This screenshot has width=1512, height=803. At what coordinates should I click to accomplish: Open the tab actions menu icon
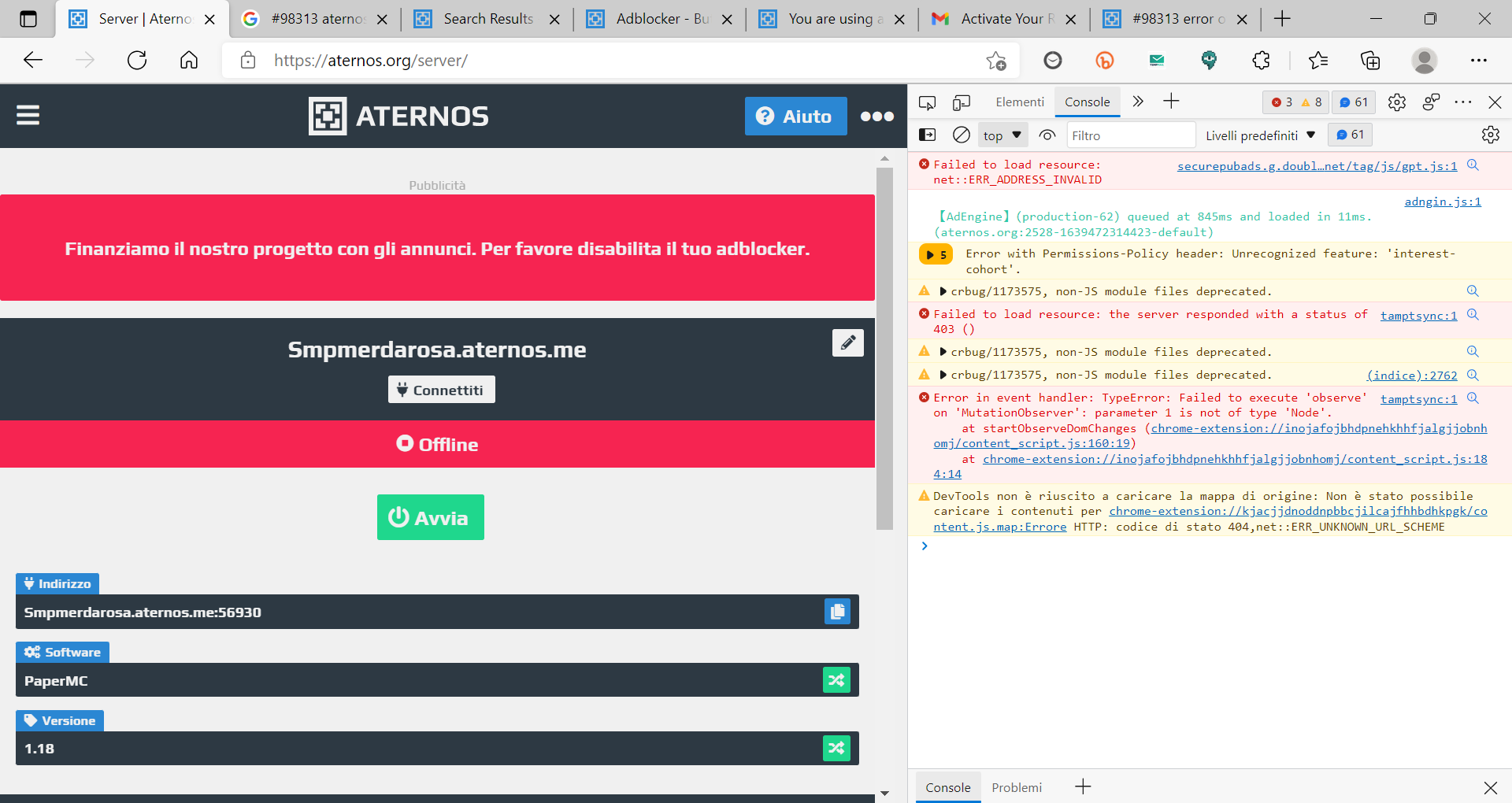pos(28,19)
